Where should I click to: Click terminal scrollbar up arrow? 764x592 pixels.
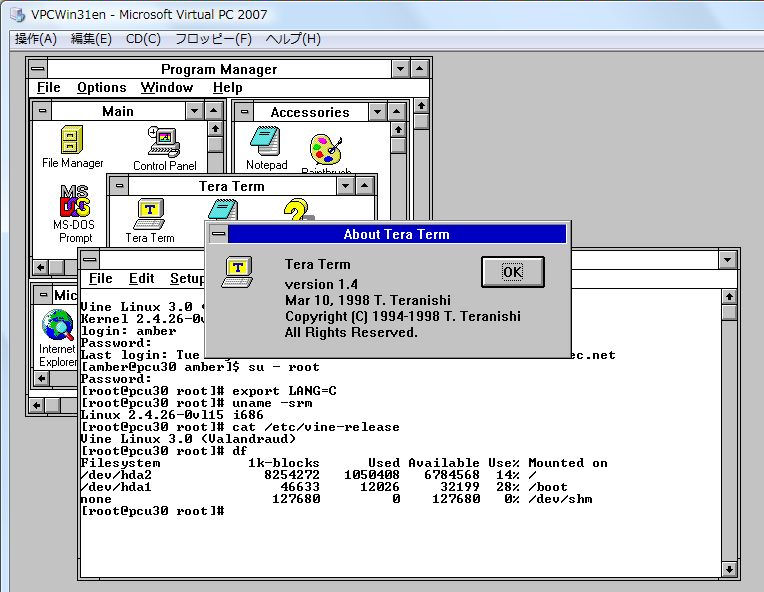click(729, 296)
